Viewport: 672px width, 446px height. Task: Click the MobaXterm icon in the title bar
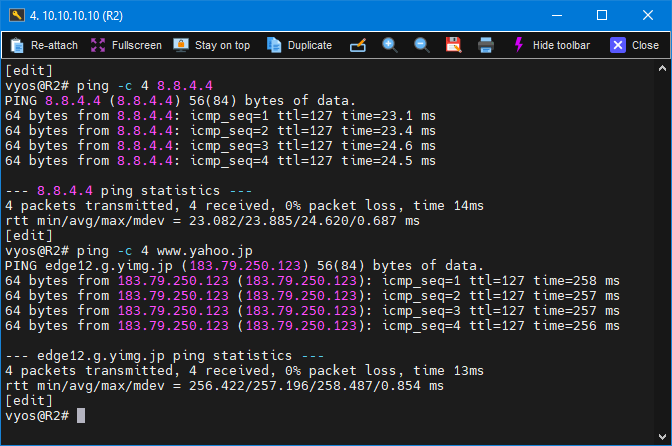click(16, 15)
